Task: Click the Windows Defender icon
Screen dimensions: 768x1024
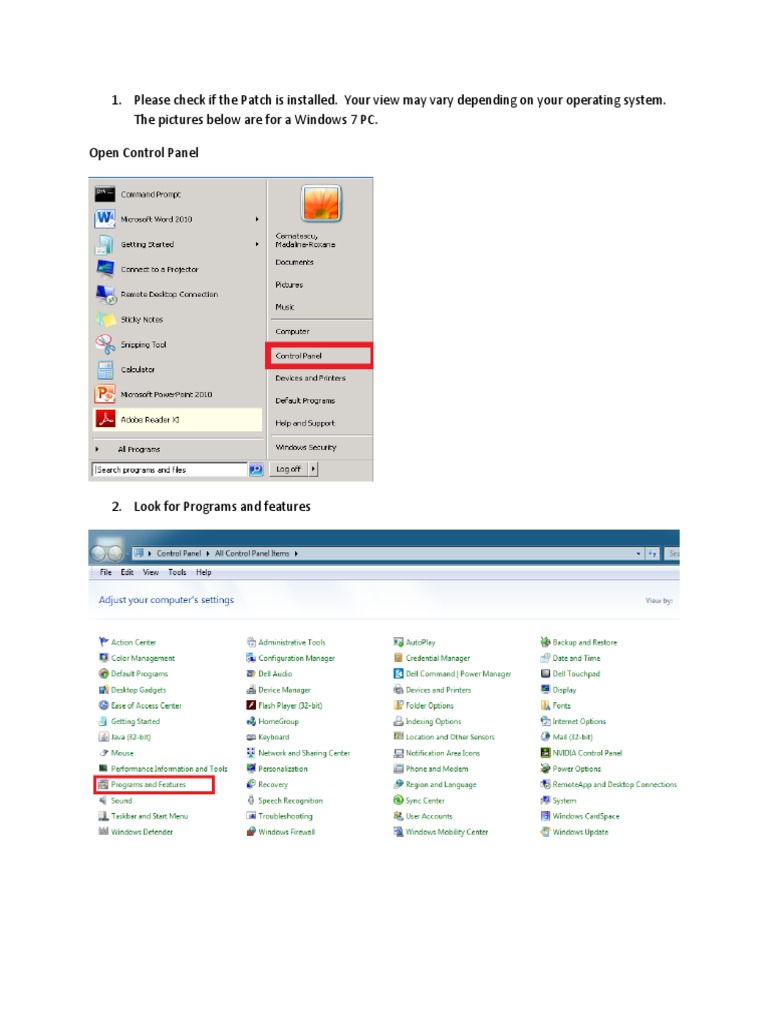Action: [x=103, y=831]
